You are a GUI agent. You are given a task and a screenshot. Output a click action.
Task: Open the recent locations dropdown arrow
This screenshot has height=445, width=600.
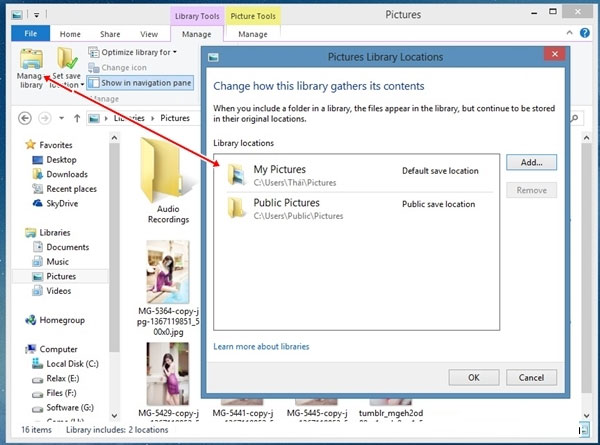[x=61, y=118]
